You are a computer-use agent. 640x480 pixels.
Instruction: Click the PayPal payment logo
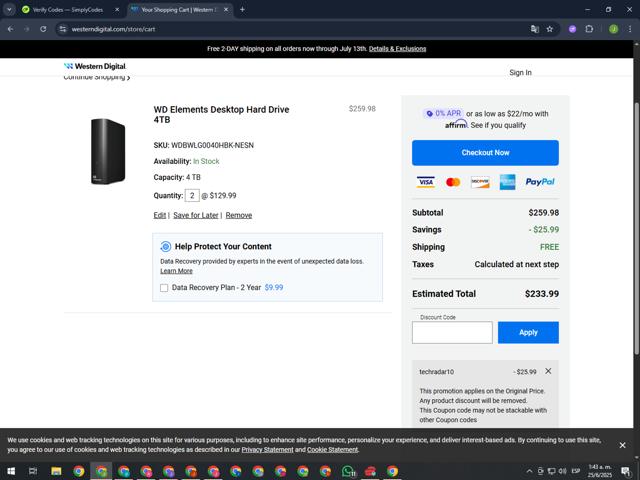(x=540, y=182)
